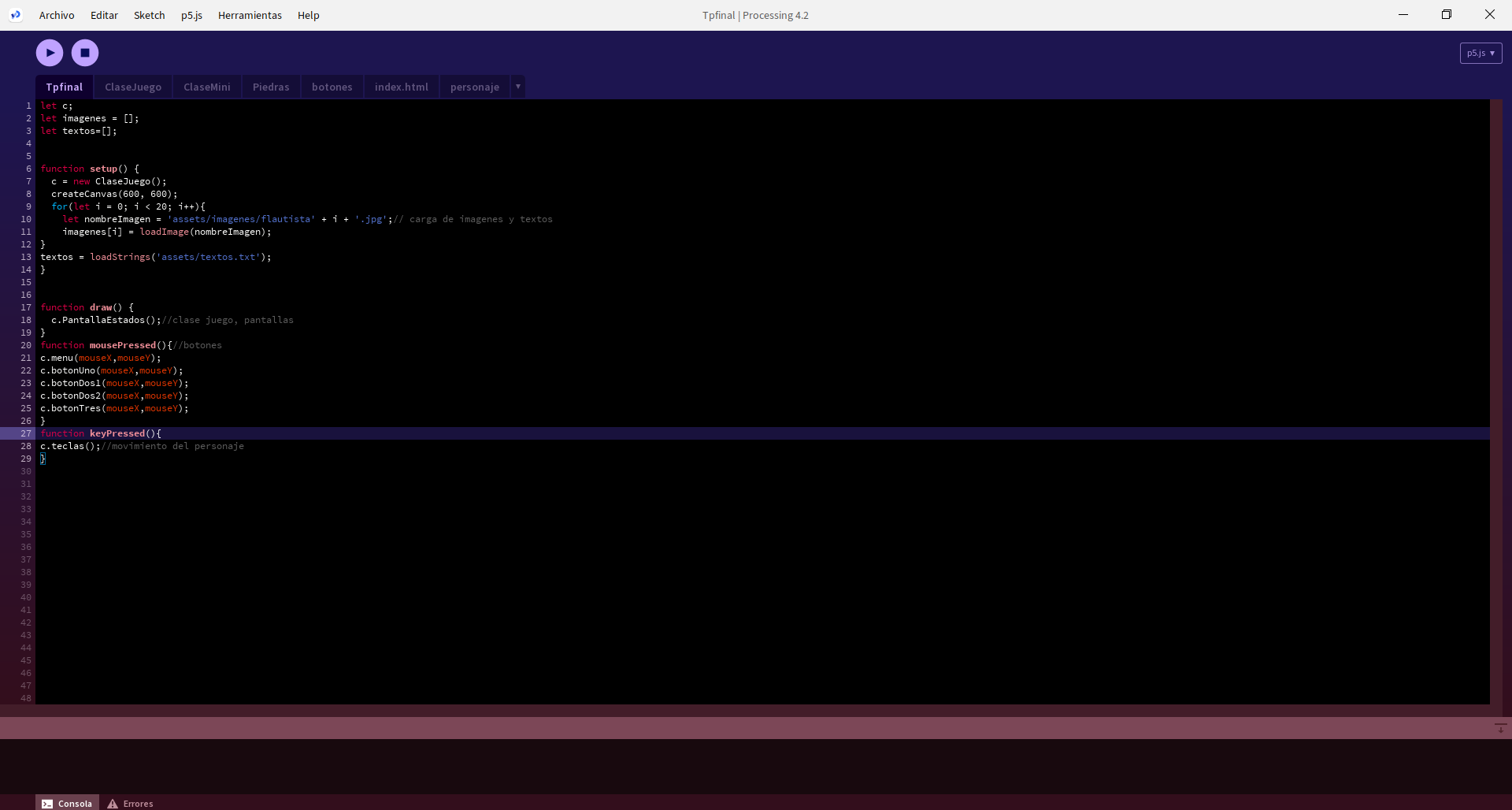
Task: Click the 'loadStrings' line 13 text
Action: click(x=156, y=257)
